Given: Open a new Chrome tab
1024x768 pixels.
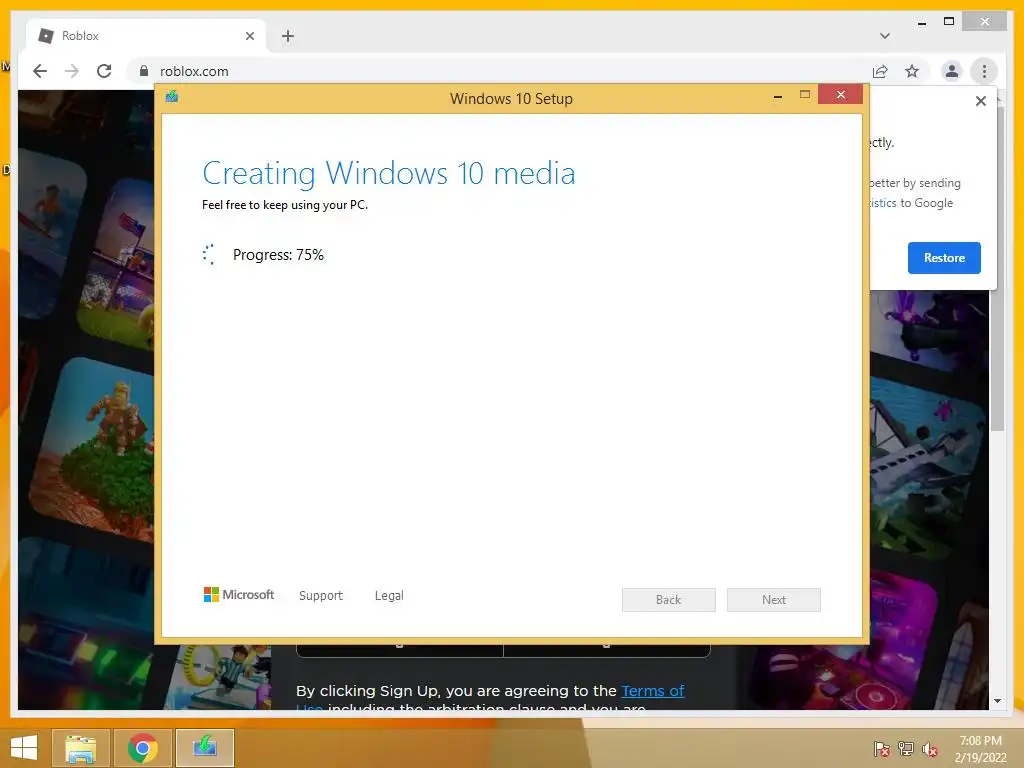Looking at the screenshot, I should pos(288,36).
